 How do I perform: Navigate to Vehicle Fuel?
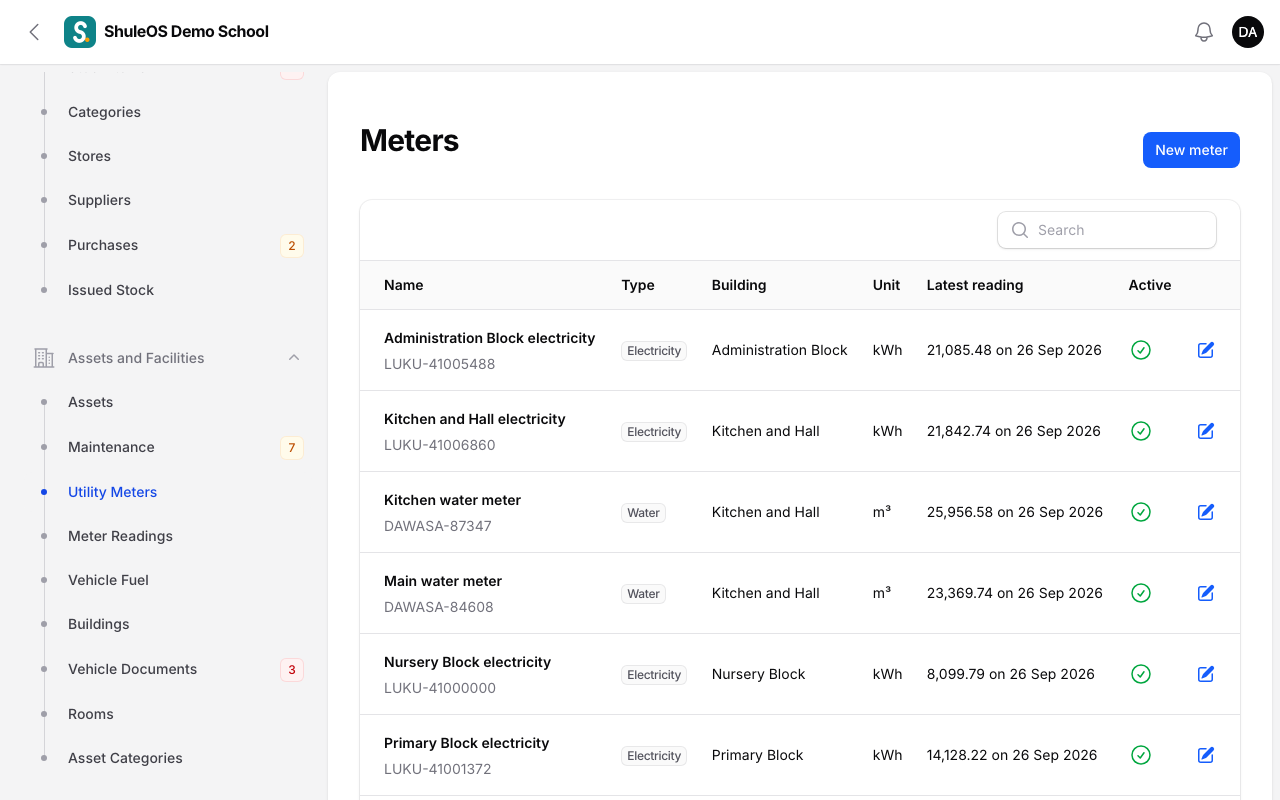click(108, 580)
